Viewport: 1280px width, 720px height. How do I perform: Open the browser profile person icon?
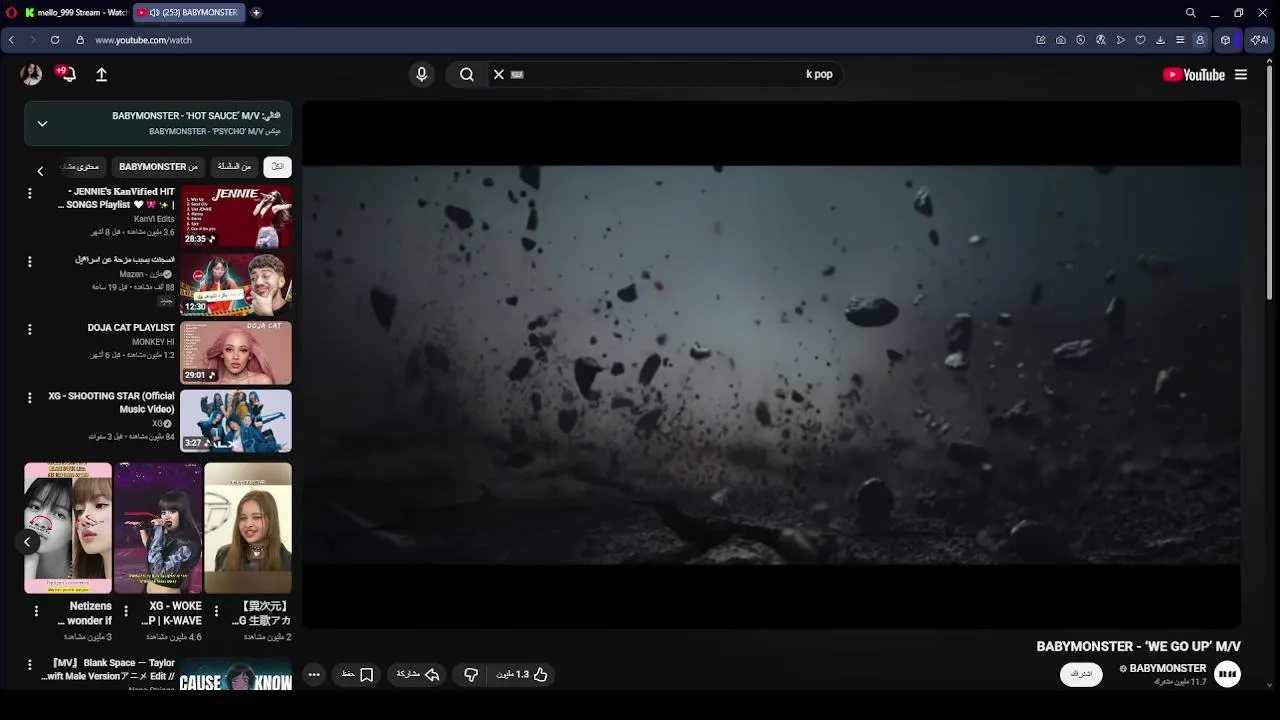click(1200, 40)
